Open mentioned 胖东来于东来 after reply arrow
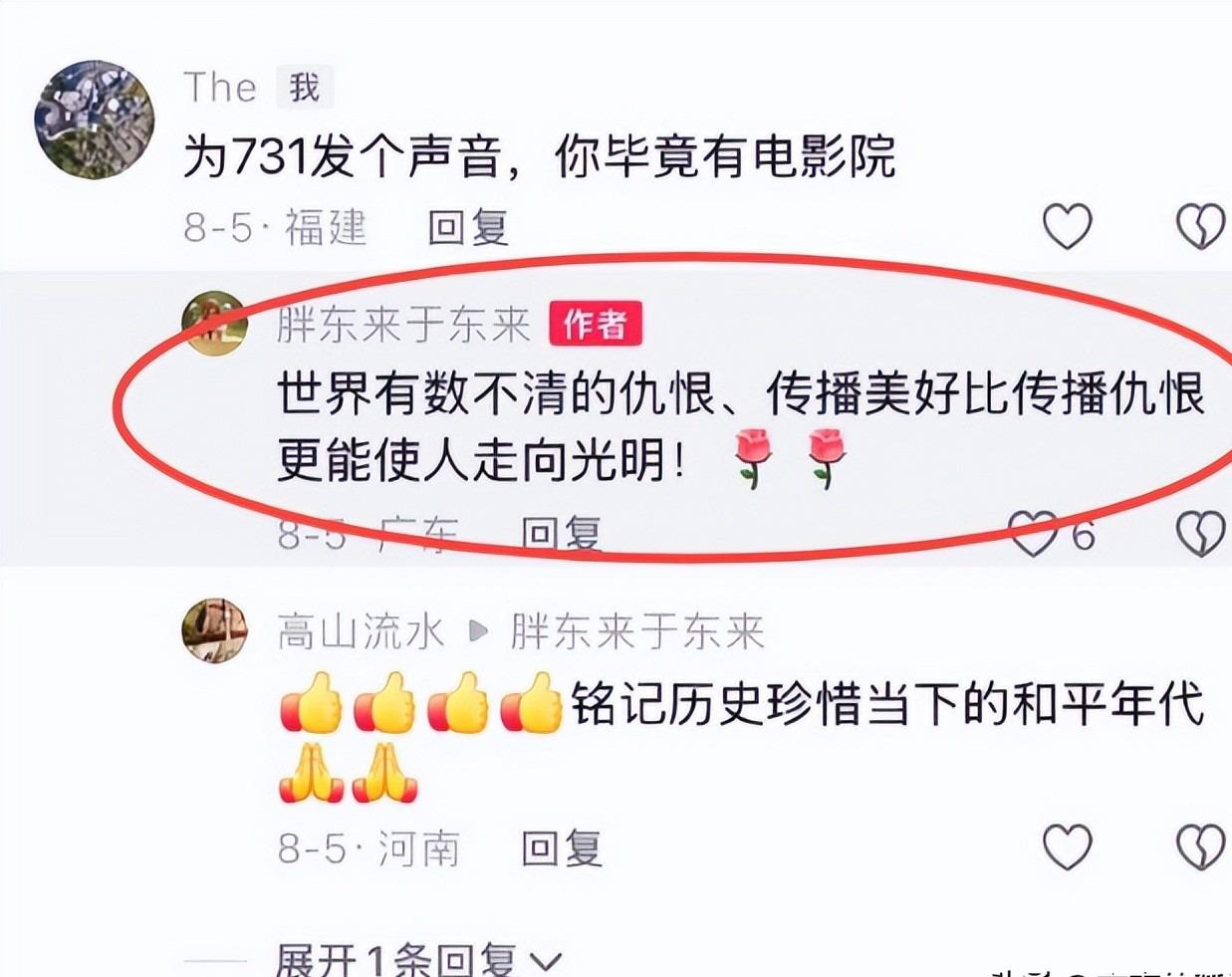The image size is (1232, 977). point(637,631)
